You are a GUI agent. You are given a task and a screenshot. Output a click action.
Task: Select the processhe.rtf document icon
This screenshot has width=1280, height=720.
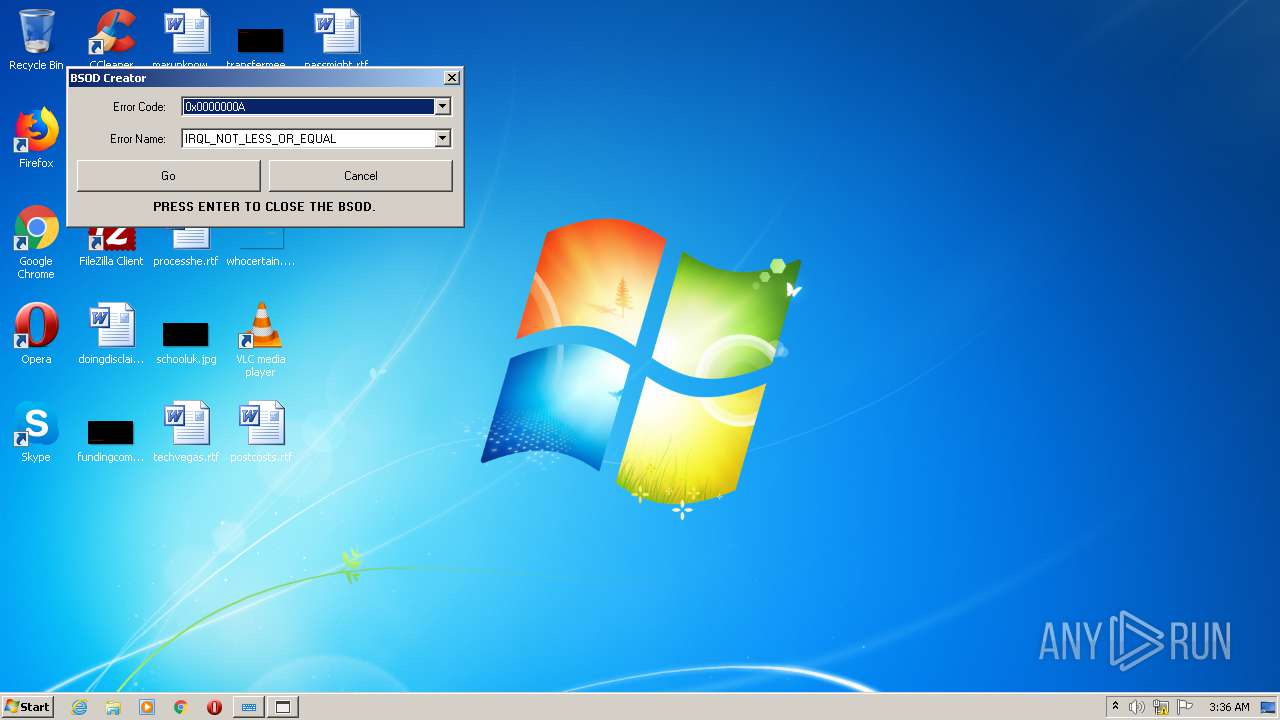click(186, 247)
